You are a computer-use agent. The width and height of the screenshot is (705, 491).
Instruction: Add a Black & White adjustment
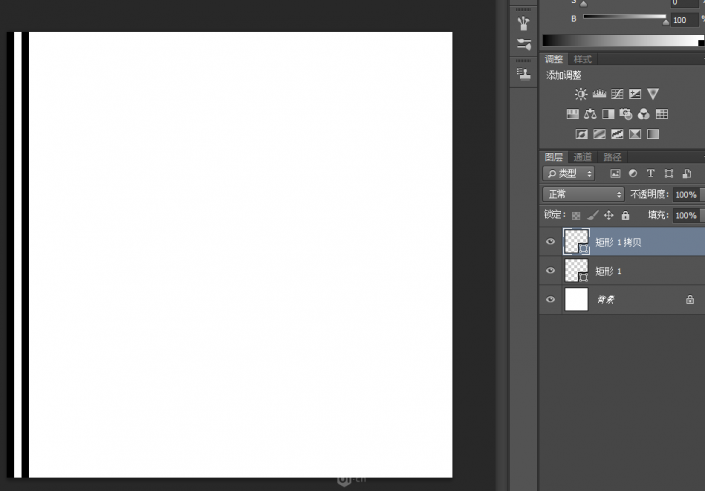(x=608, y=114)
